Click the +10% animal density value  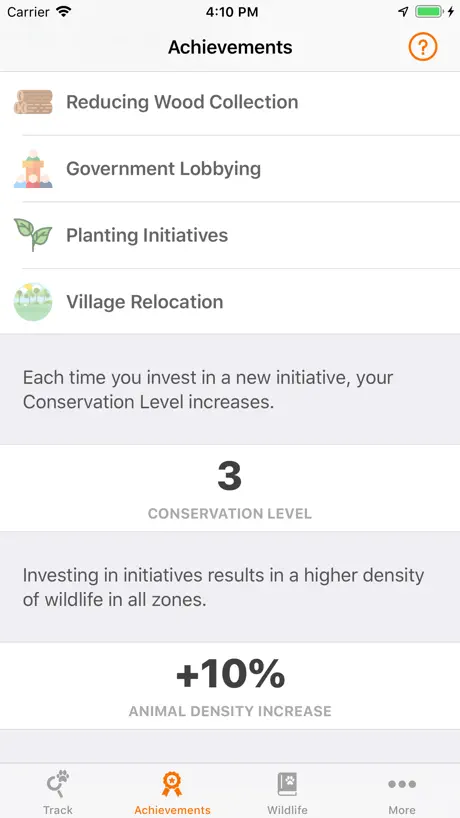point(230,673)
